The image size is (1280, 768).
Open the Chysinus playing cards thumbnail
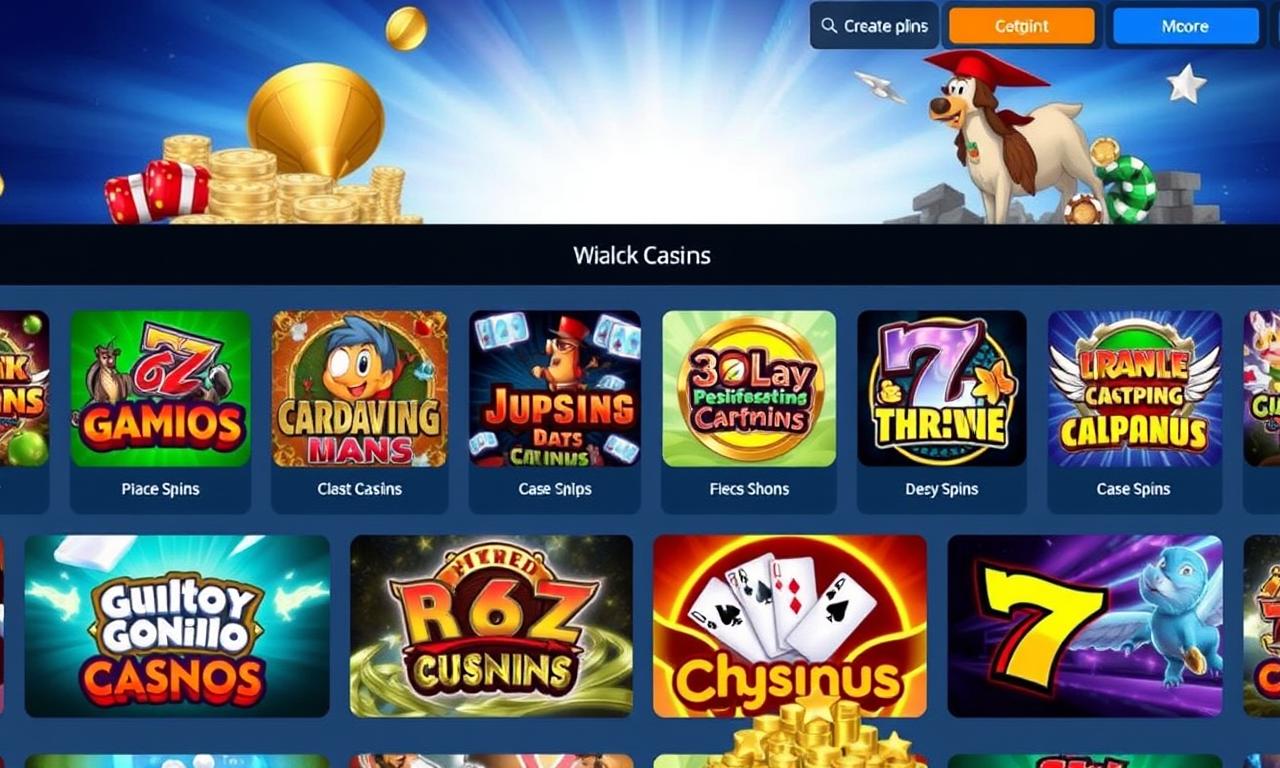(790, 626)
